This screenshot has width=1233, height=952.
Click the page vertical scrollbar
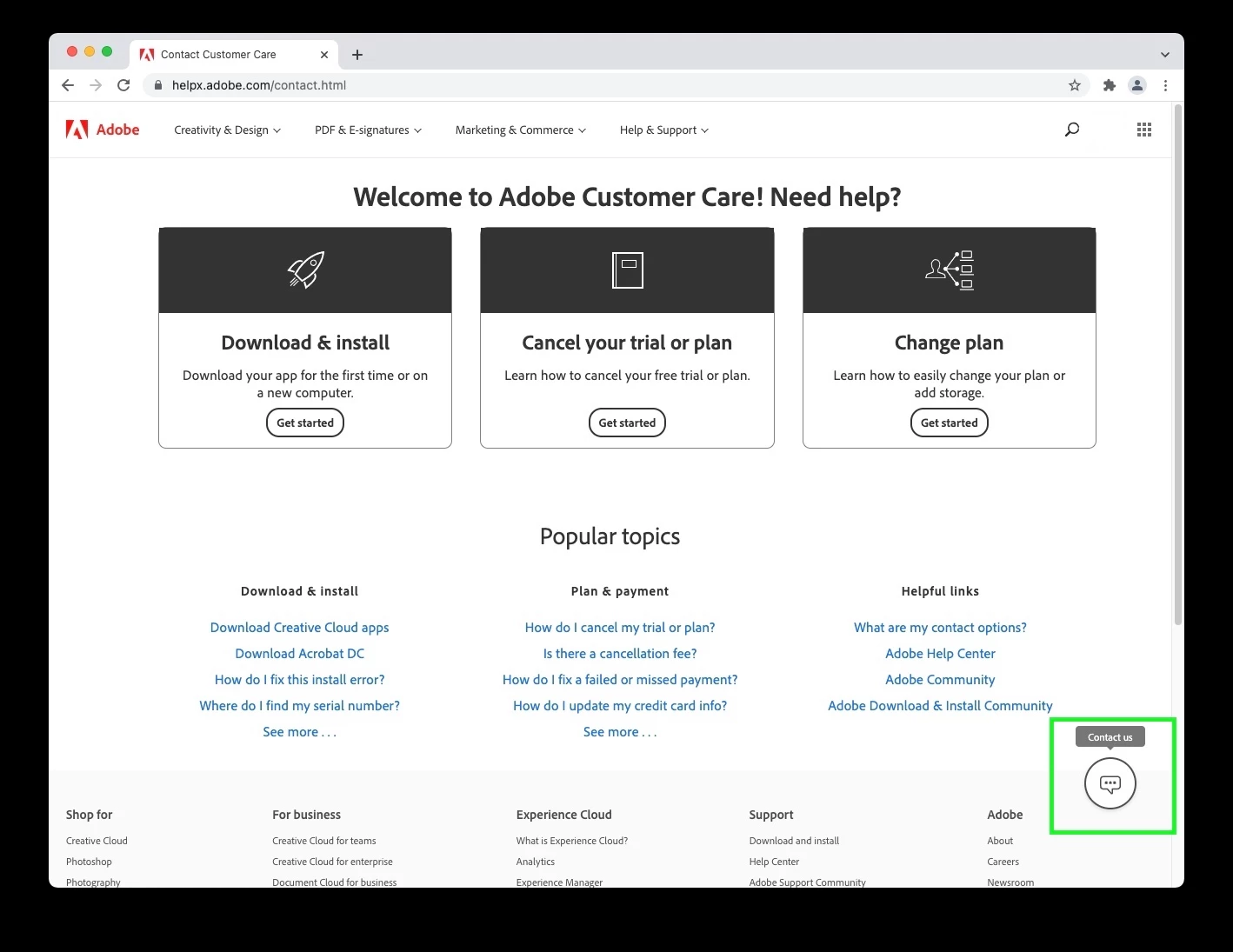tap(1177, 365)
